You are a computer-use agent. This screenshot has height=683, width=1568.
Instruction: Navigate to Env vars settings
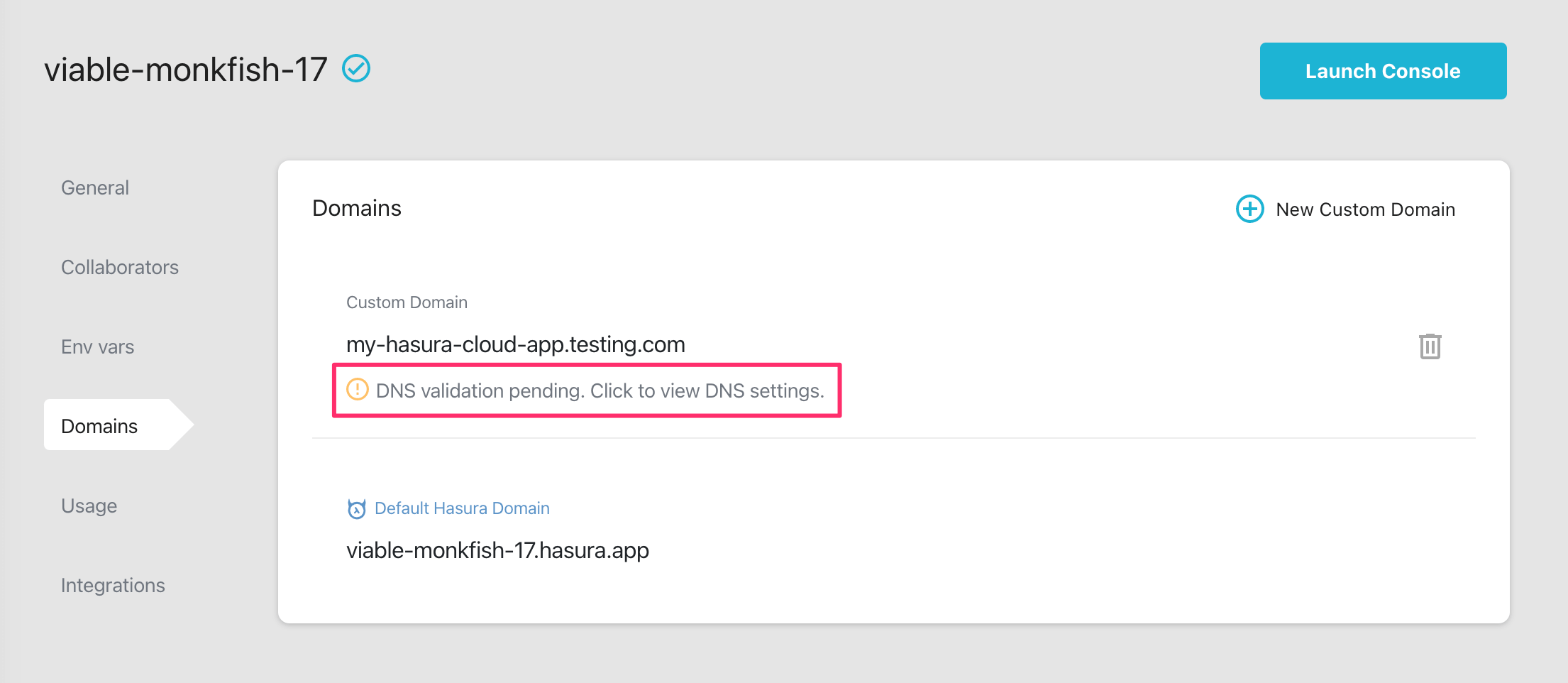tap(98, 346)
